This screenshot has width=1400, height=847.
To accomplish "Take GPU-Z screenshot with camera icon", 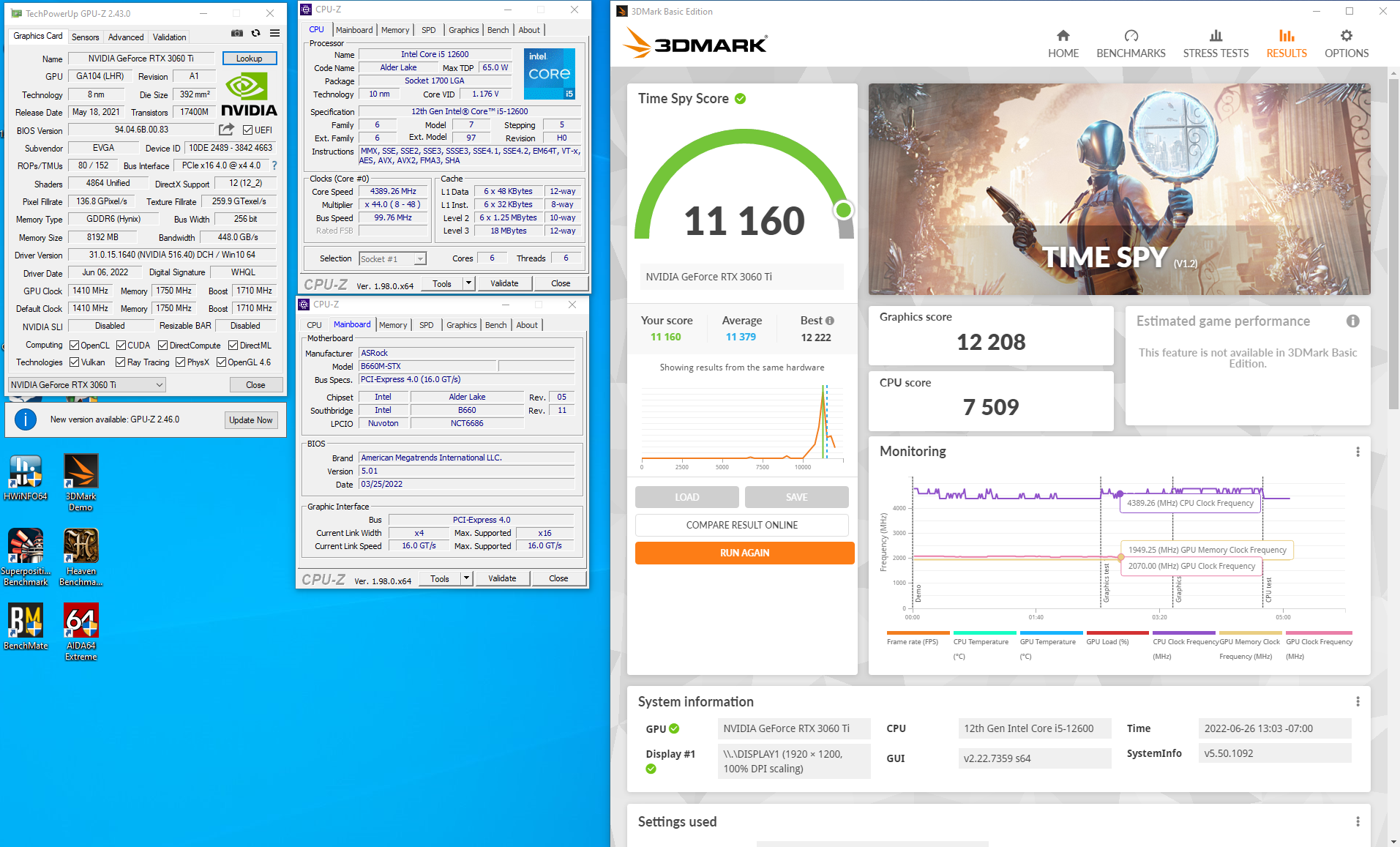I will [237, 33].
